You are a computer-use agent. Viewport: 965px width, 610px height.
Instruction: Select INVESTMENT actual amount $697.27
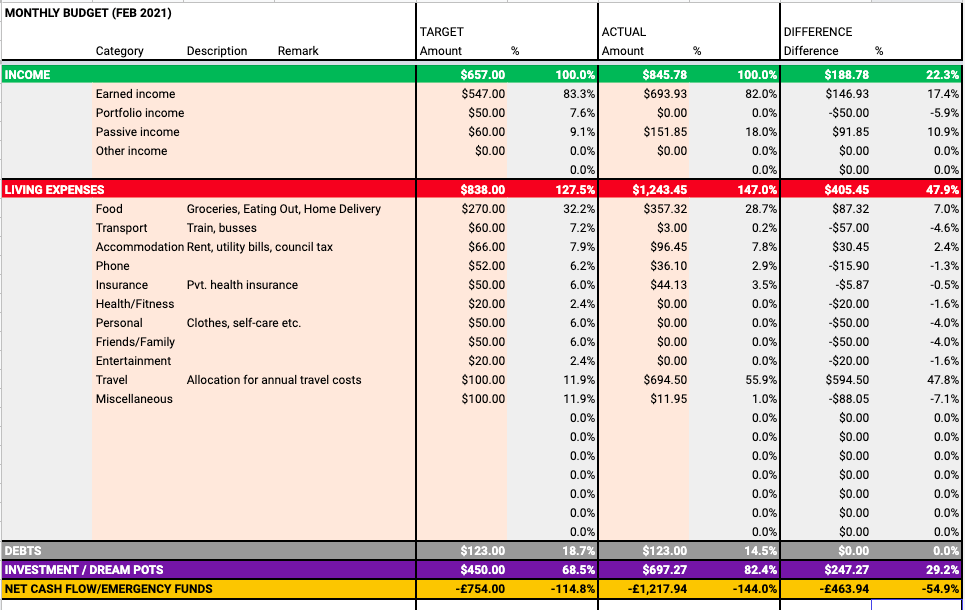point(665,570)
